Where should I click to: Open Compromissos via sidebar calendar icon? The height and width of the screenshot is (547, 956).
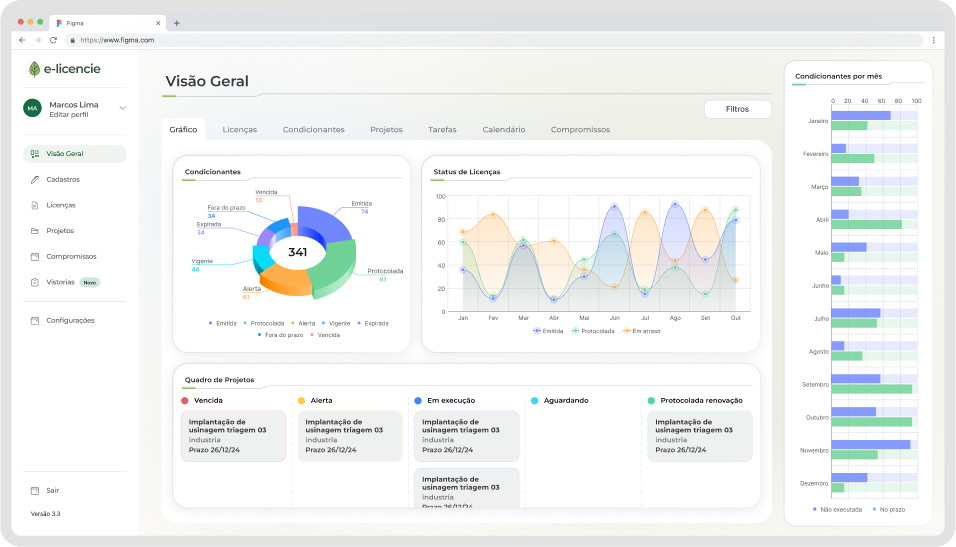click(x=35, y=257)
